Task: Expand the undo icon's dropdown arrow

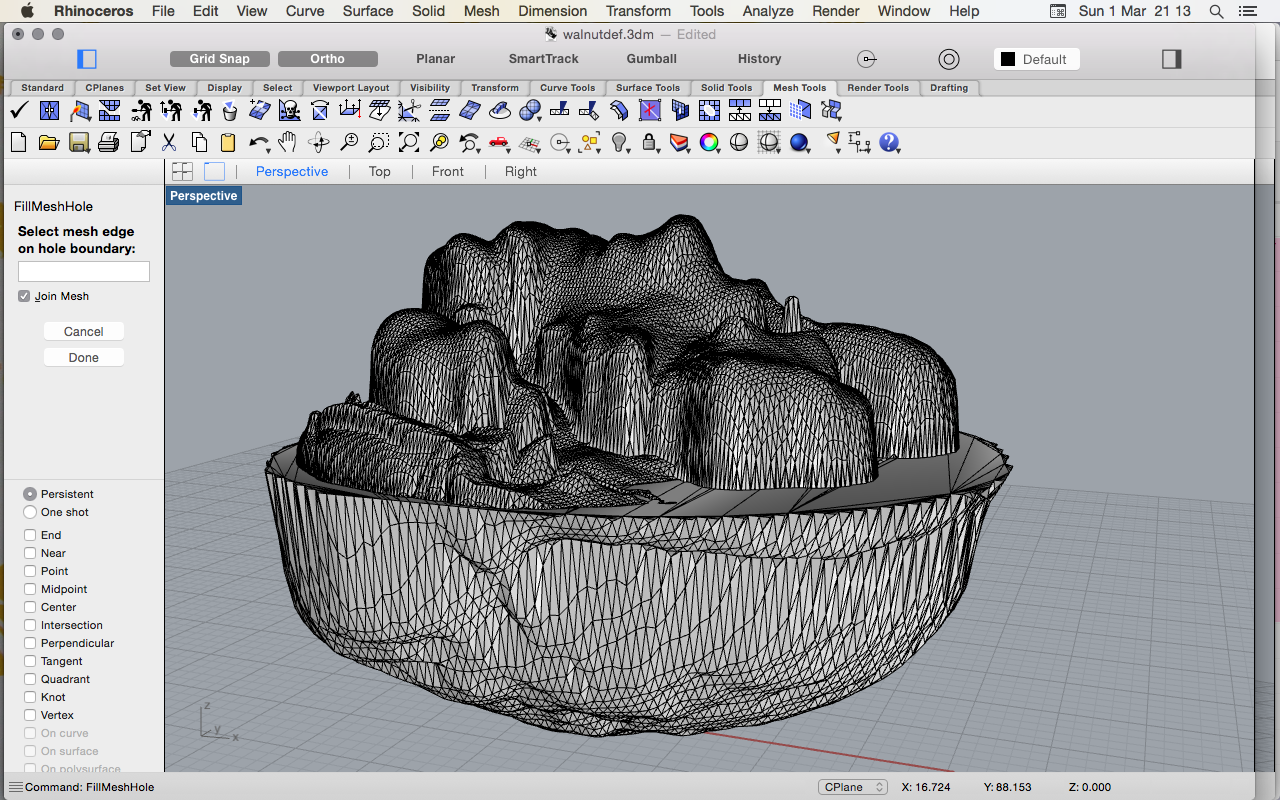Action: point(268,149)
